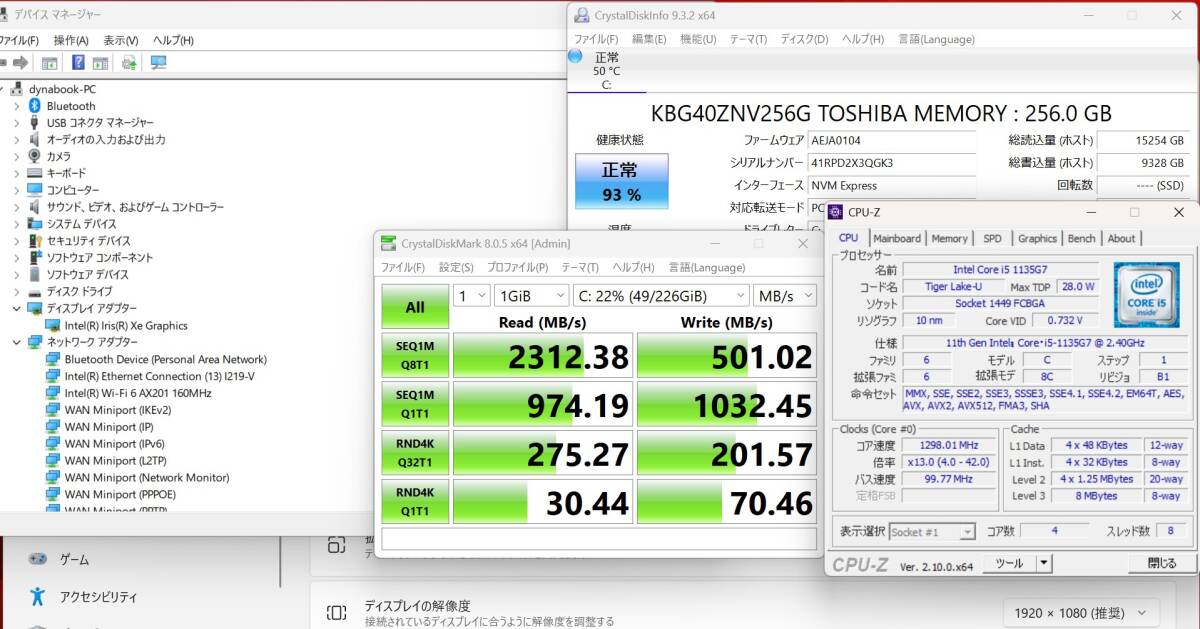Expand the USB コネクタ マネージャー node
The image size is (1200, 629).
[x=16, y=122]
